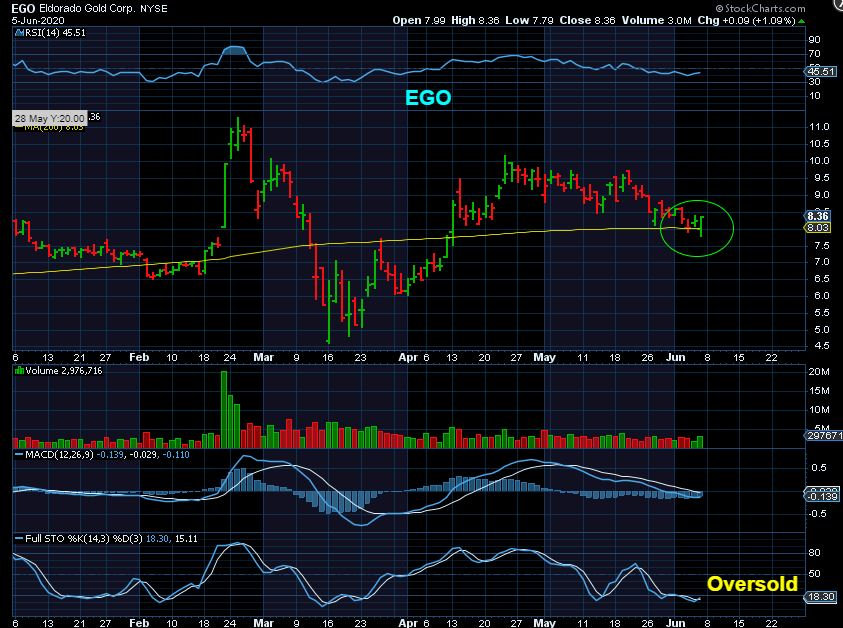Click May on the bottom date axis
The height and width of the screenshot is (628, 843).
(x=544, y=623)
